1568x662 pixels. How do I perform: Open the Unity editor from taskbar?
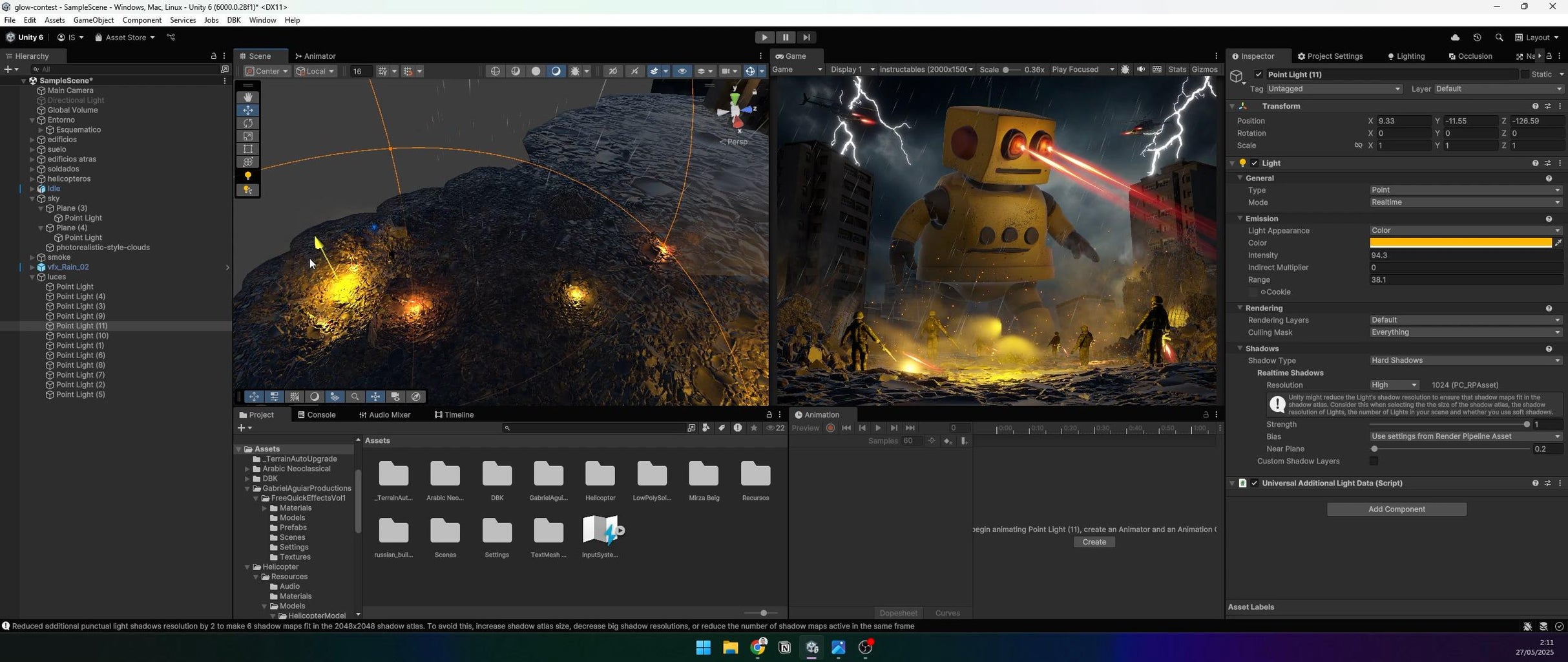[x=812, y=647]
